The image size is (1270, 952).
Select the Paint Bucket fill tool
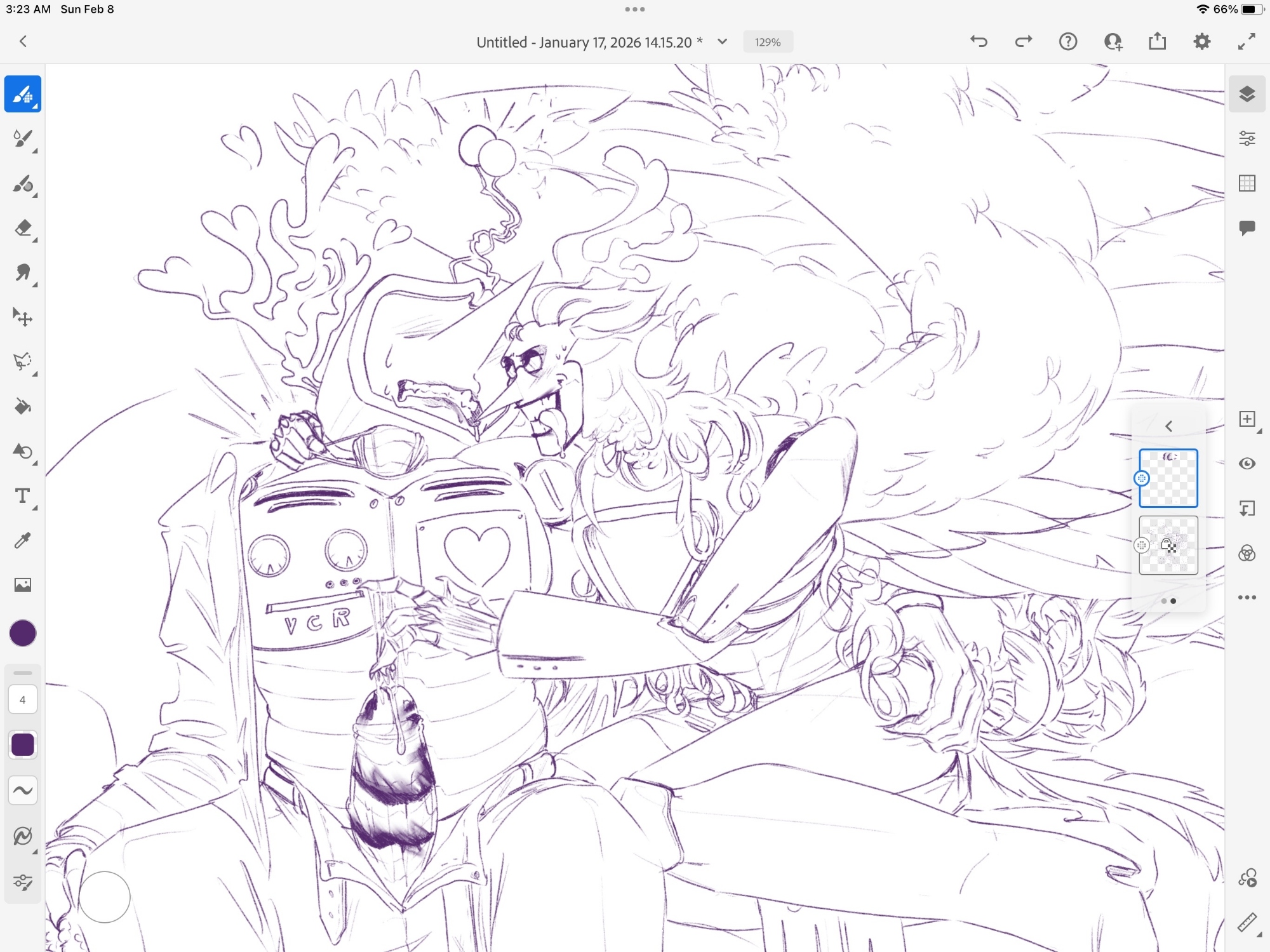pyautogui.click(x=23, y=406)
